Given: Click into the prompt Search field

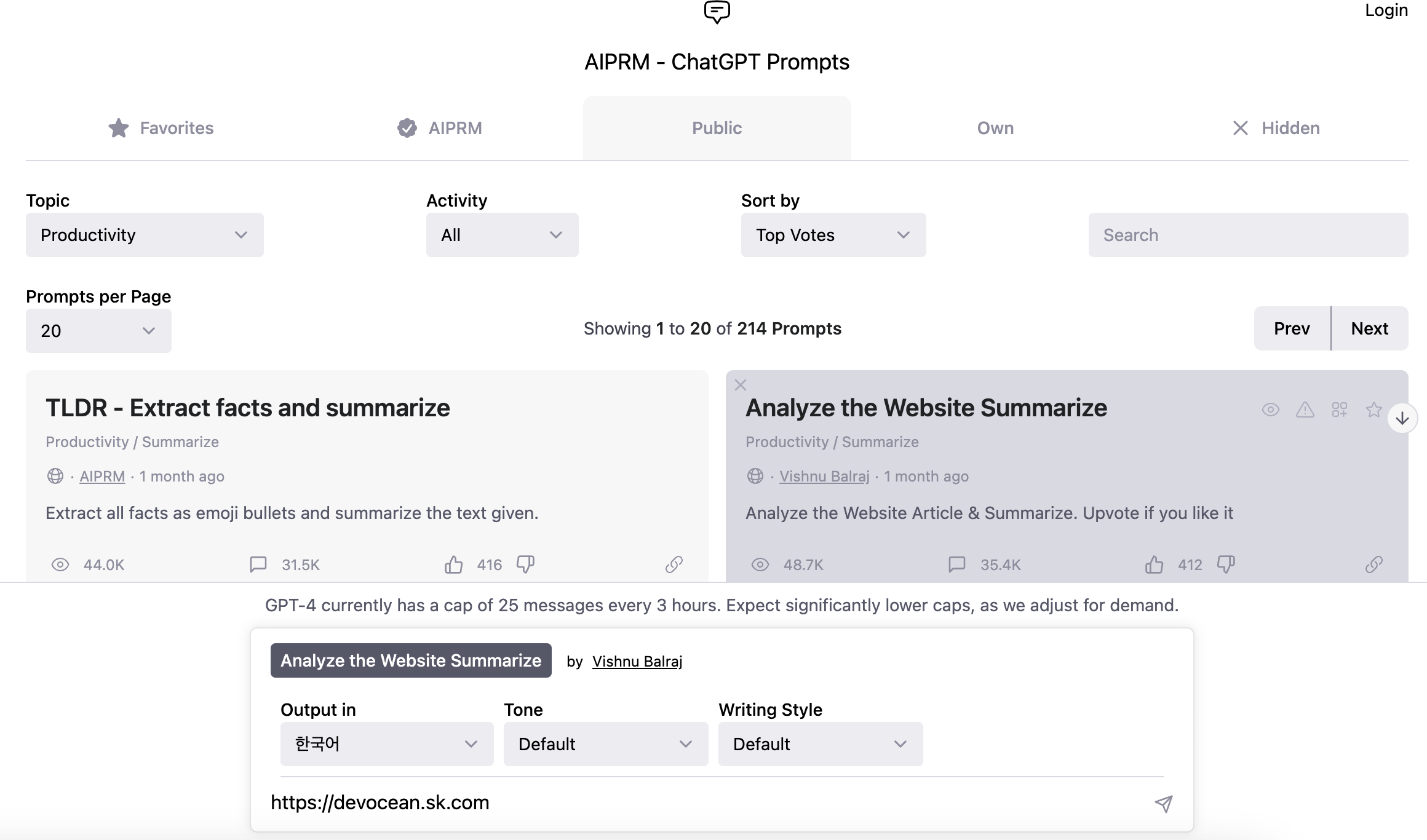Looking at the screenshot, I should pyautogui.click(x=1248, y=235).
